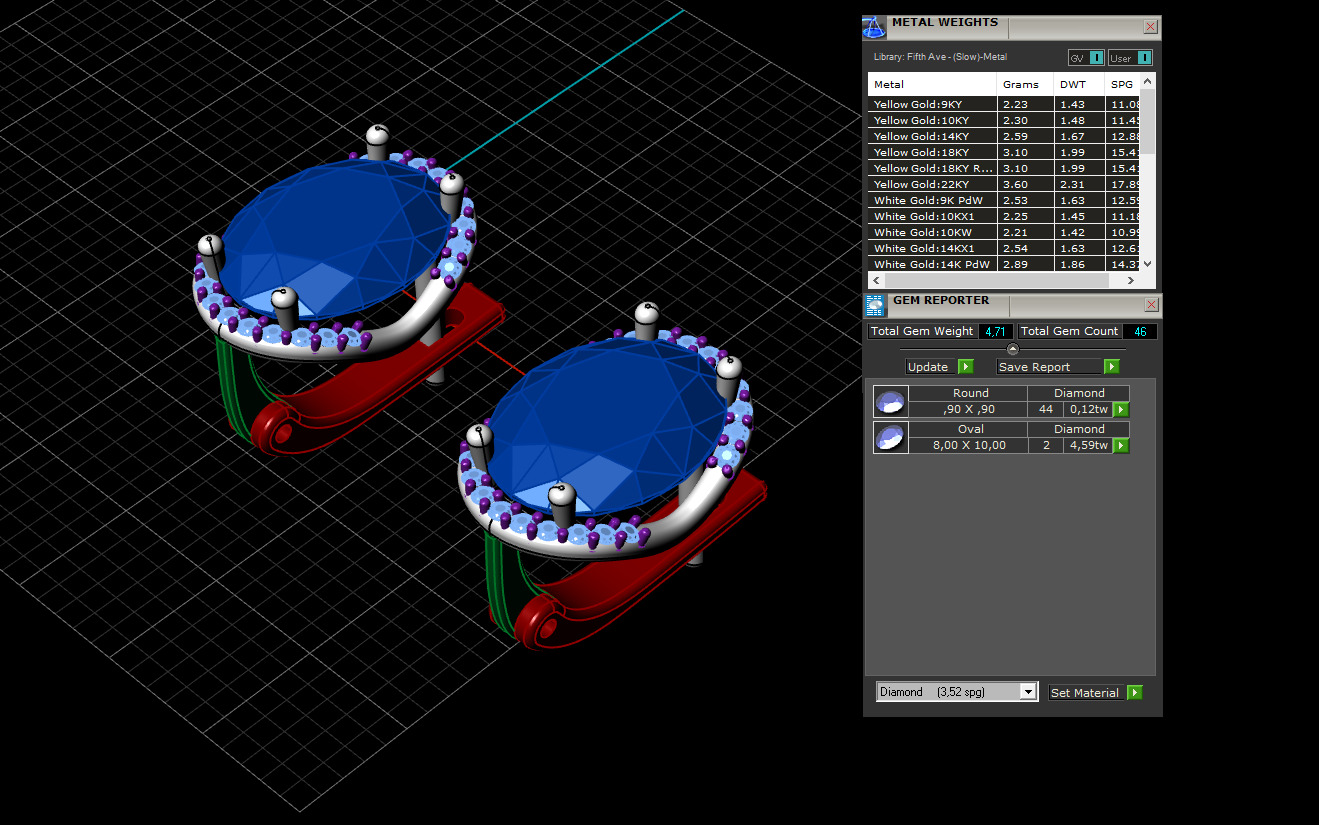The height and width of the screenshot is (825, 1319).
Task: Select the Round gem thumbnail
Action: pos(890,402)
